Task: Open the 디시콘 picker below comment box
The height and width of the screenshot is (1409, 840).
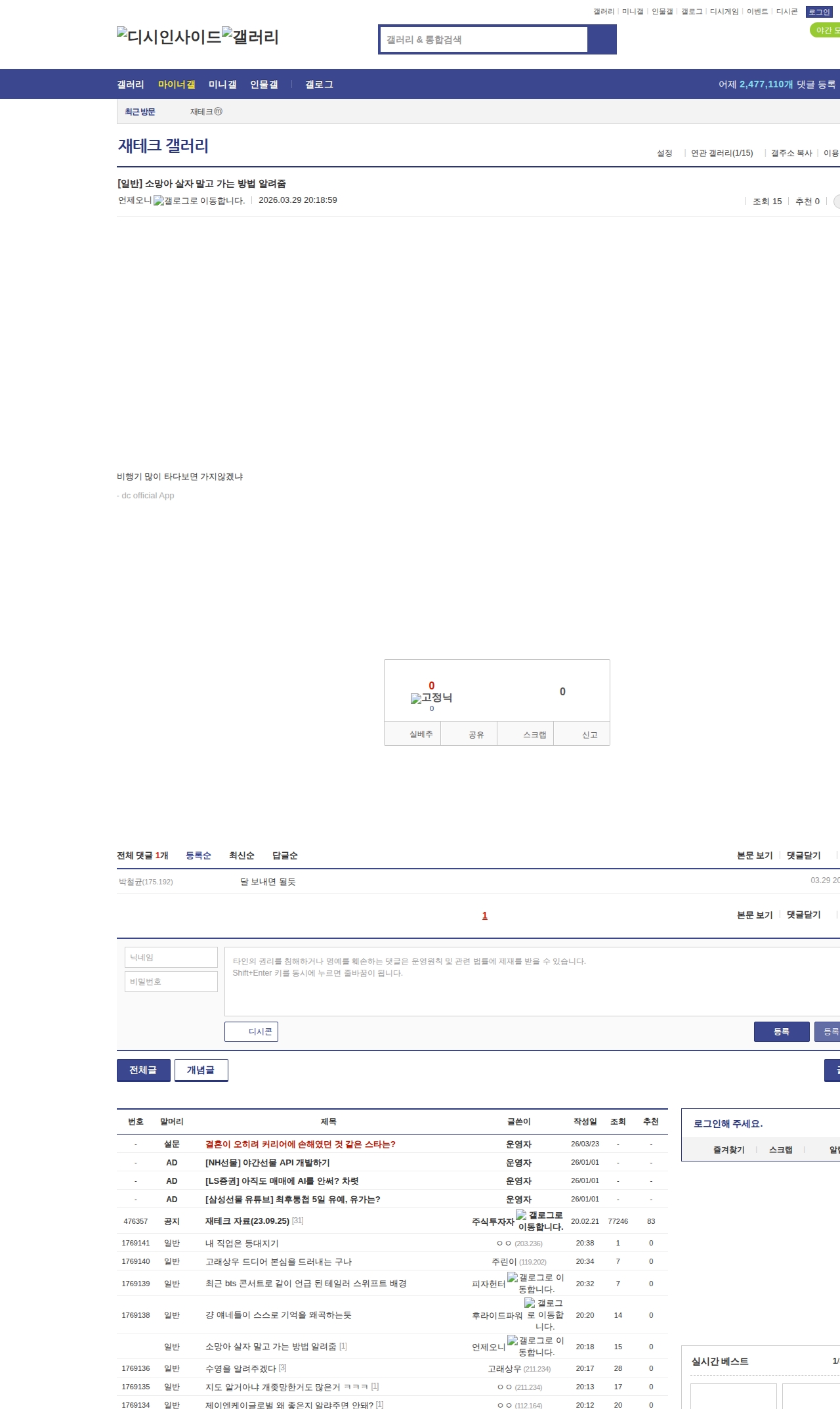Action: (251, 1031)
